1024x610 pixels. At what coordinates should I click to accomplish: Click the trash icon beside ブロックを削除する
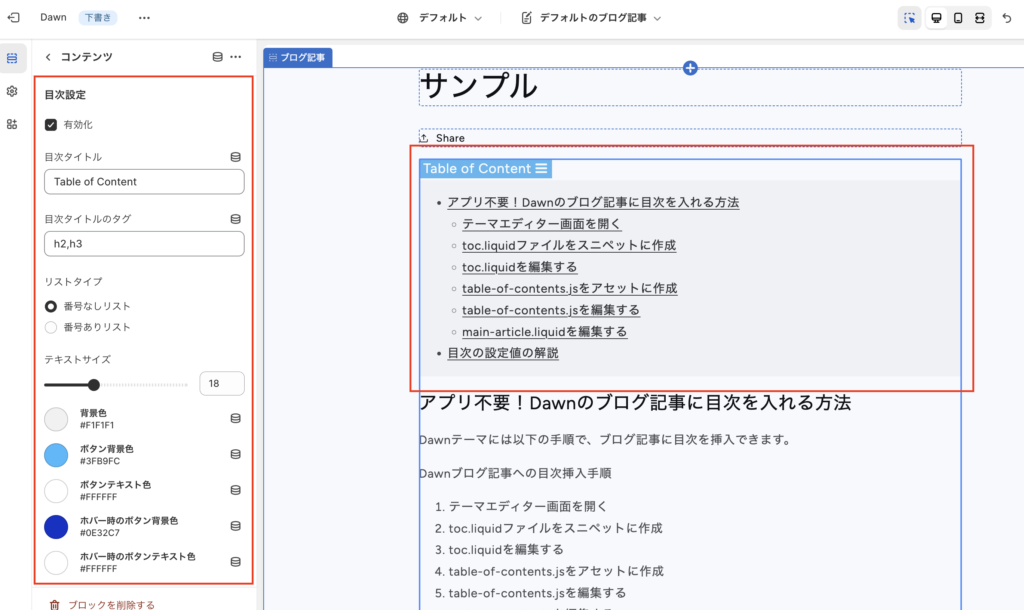pyautogui.click(x=54, y=605)
